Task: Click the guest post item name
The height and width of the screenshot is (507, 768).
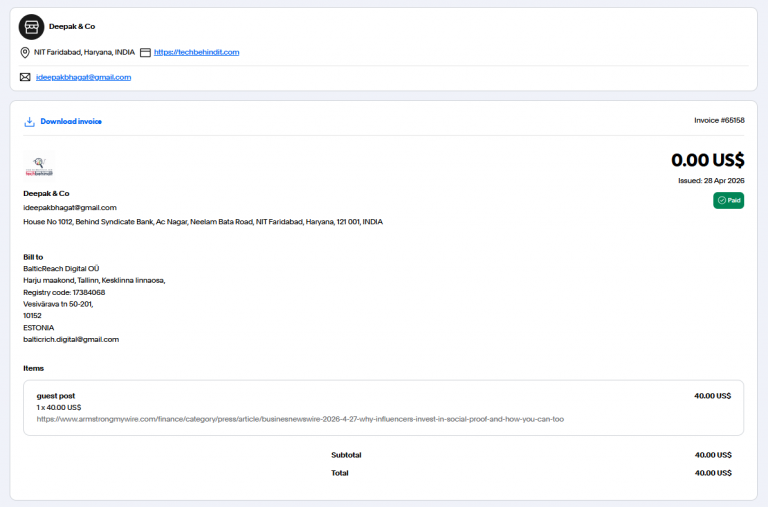Action: (56, 396)
